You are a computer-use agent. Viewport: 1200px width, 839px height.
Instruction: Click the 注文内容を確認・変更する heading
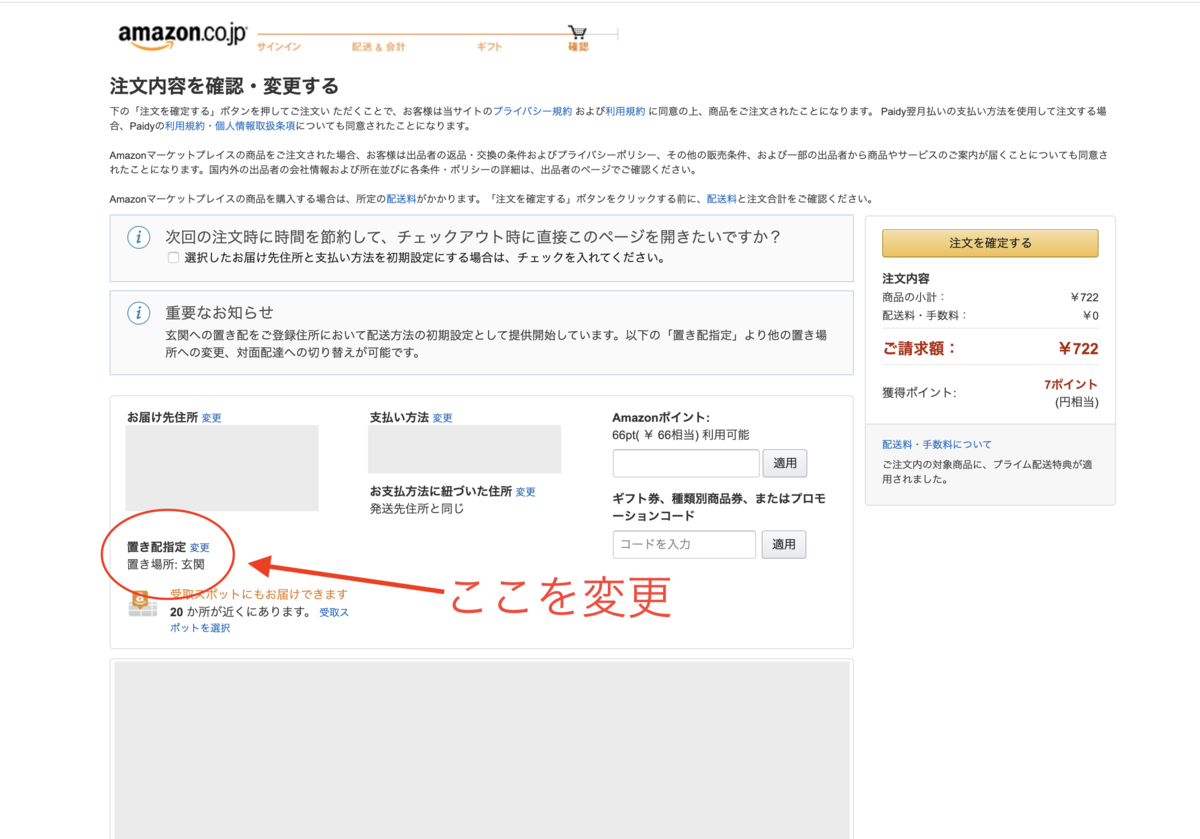(x=224, y=86)
